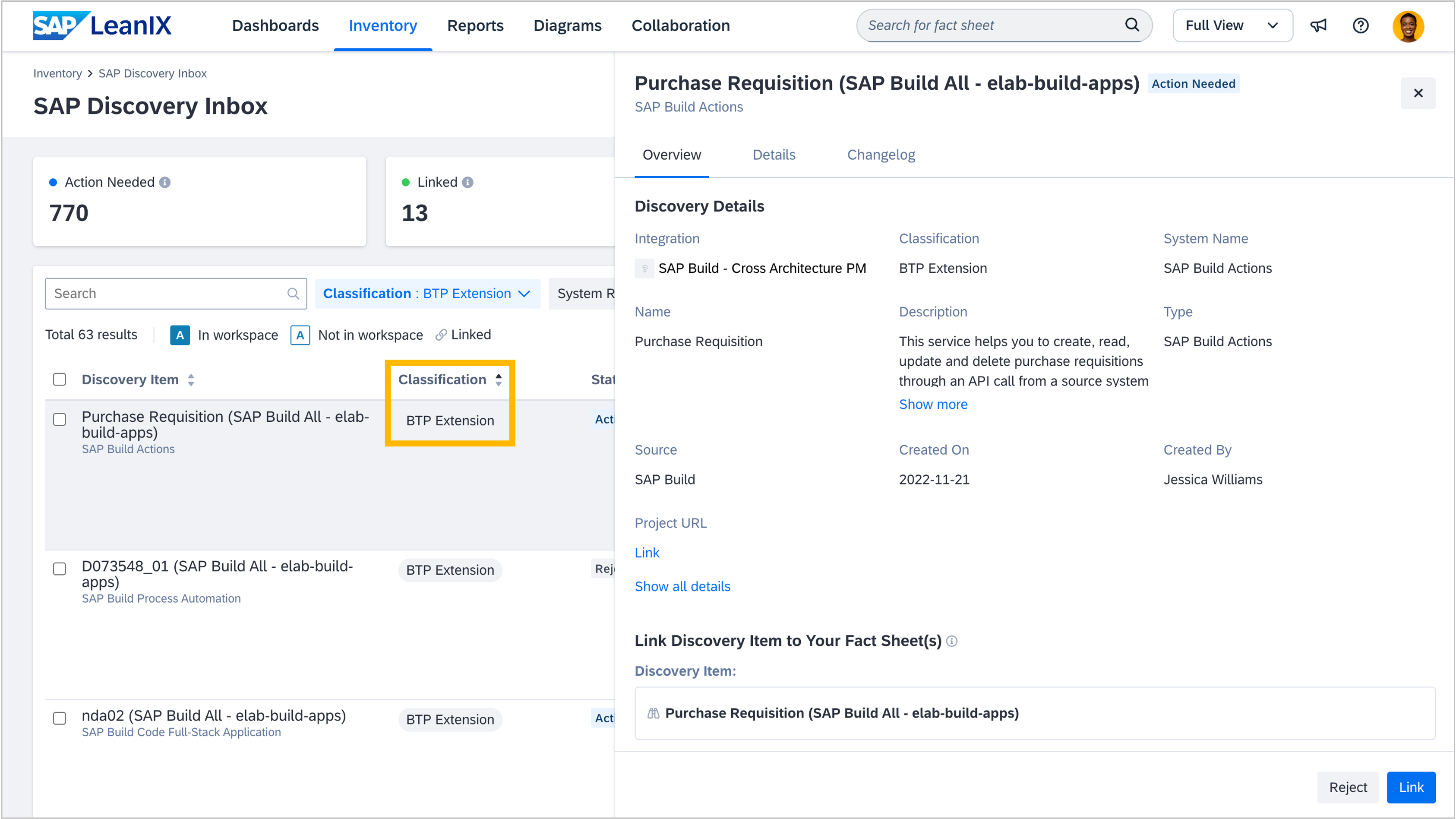The height and width of the screenshot is (819, 1456).
Task: Click BTP Extension tag in D073548_01 row
Action: tap(450, 570)
